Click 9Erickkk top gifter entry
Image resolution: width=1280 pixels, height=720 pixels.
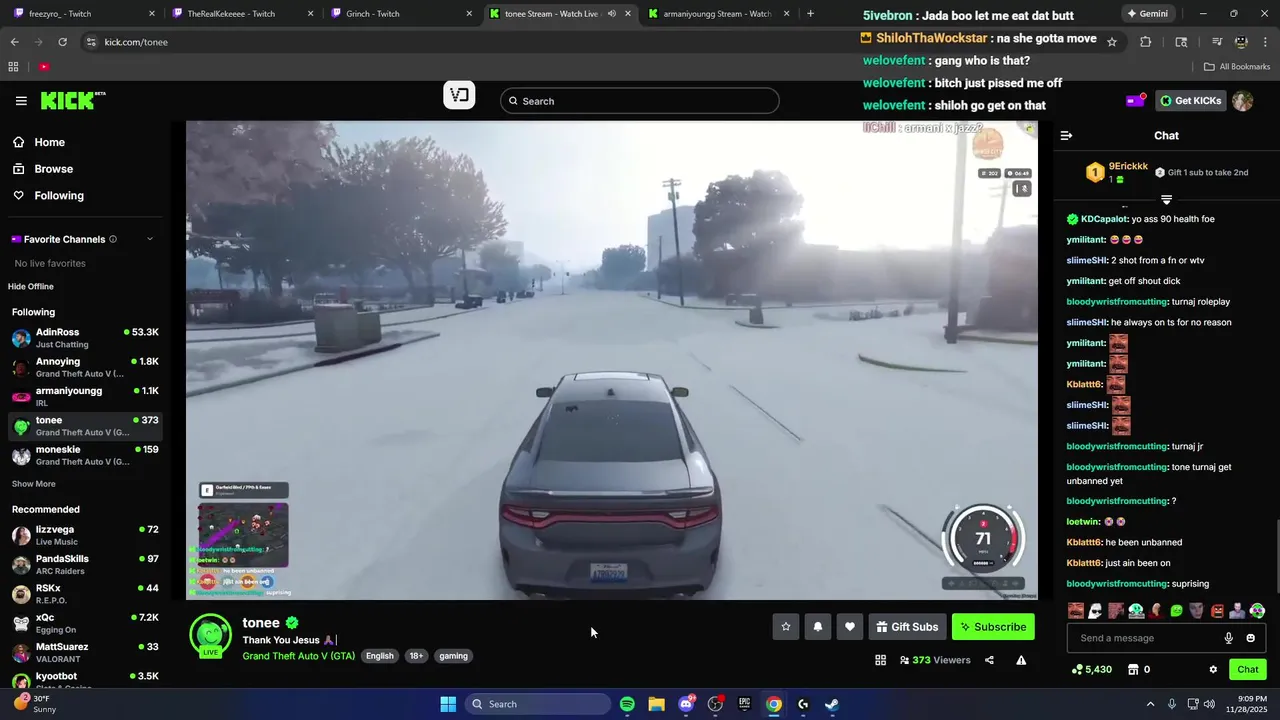click(x=1117, y=172)
